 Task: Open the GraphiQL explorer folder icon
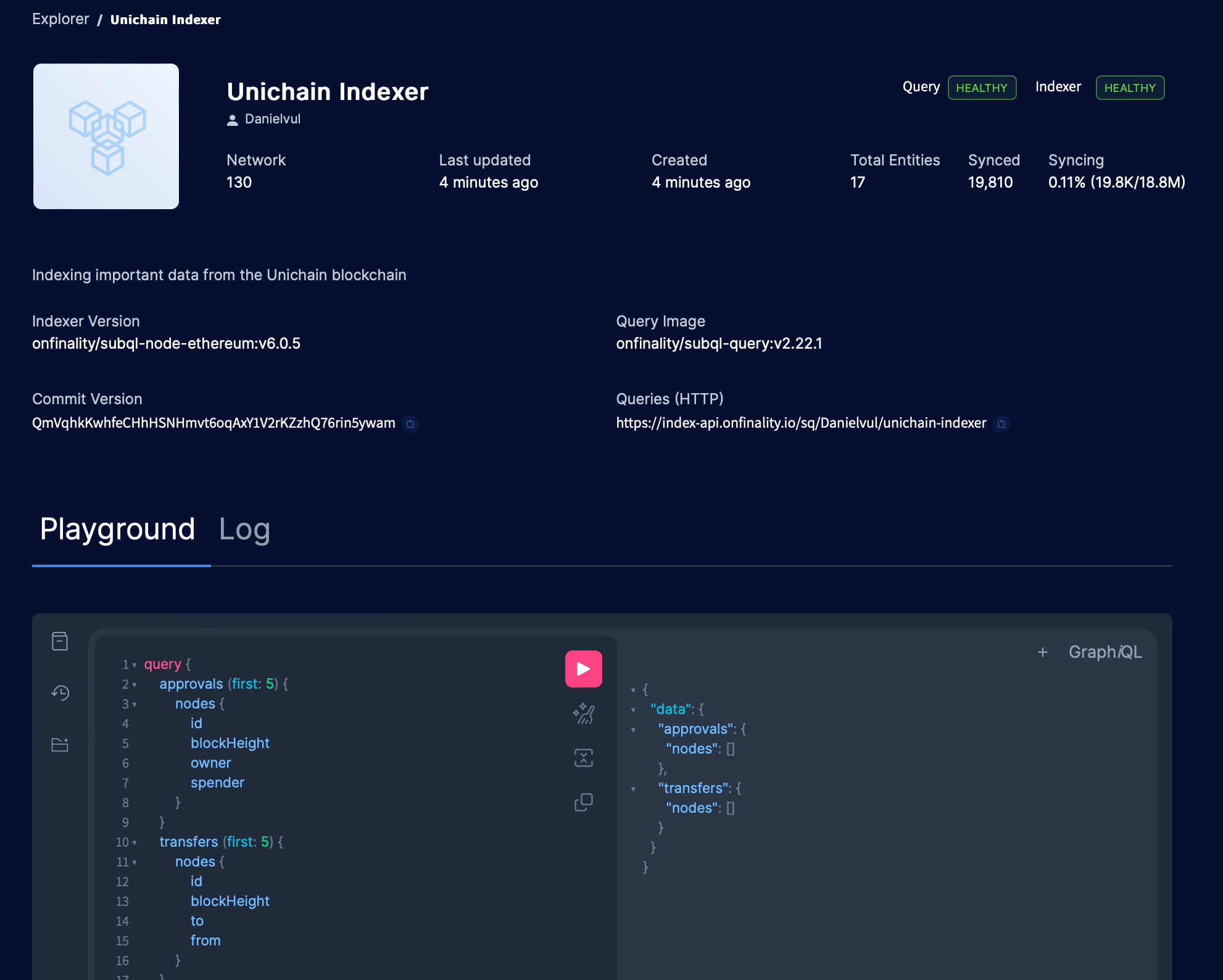(60, 745)
